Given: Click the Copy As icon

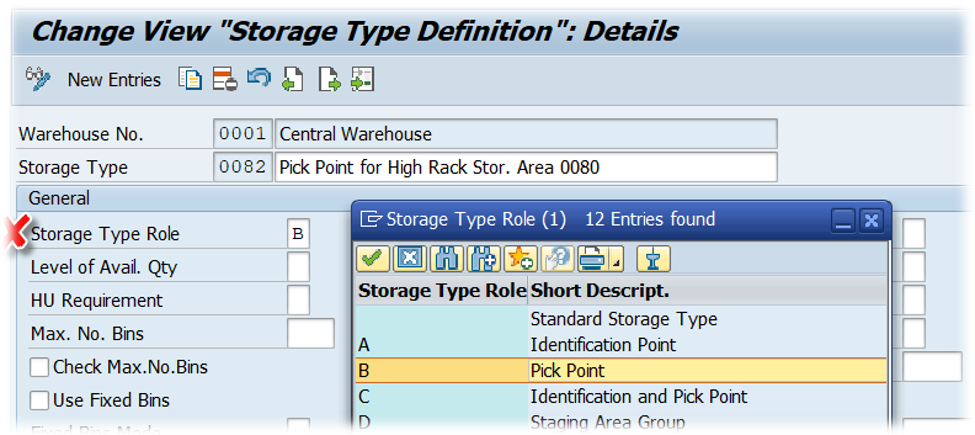Looking at the screenshot, I should point(190,80).
